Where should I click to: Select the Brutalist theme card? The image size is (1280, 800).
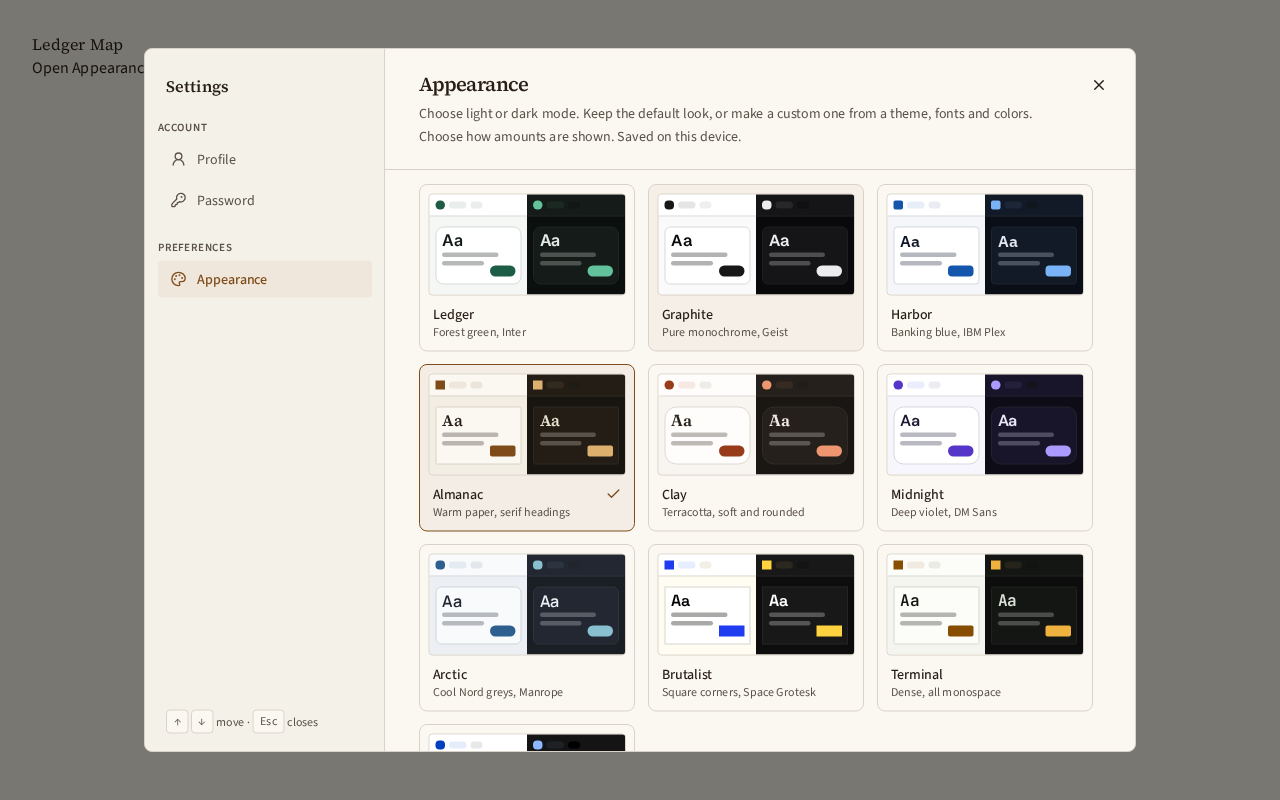756,628
